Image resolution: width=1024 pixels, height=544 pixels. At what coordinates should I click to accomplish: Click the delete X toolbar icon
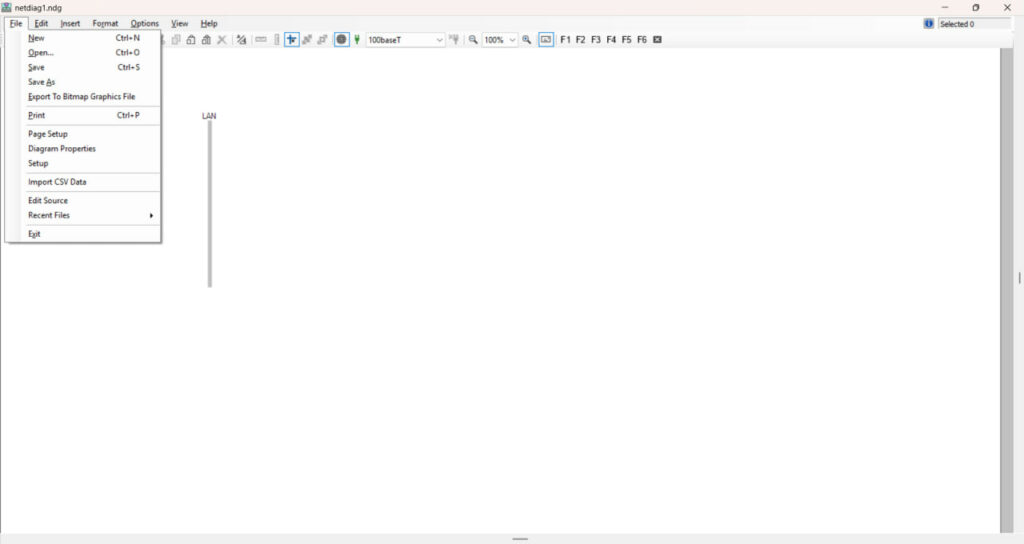[222, 40]
